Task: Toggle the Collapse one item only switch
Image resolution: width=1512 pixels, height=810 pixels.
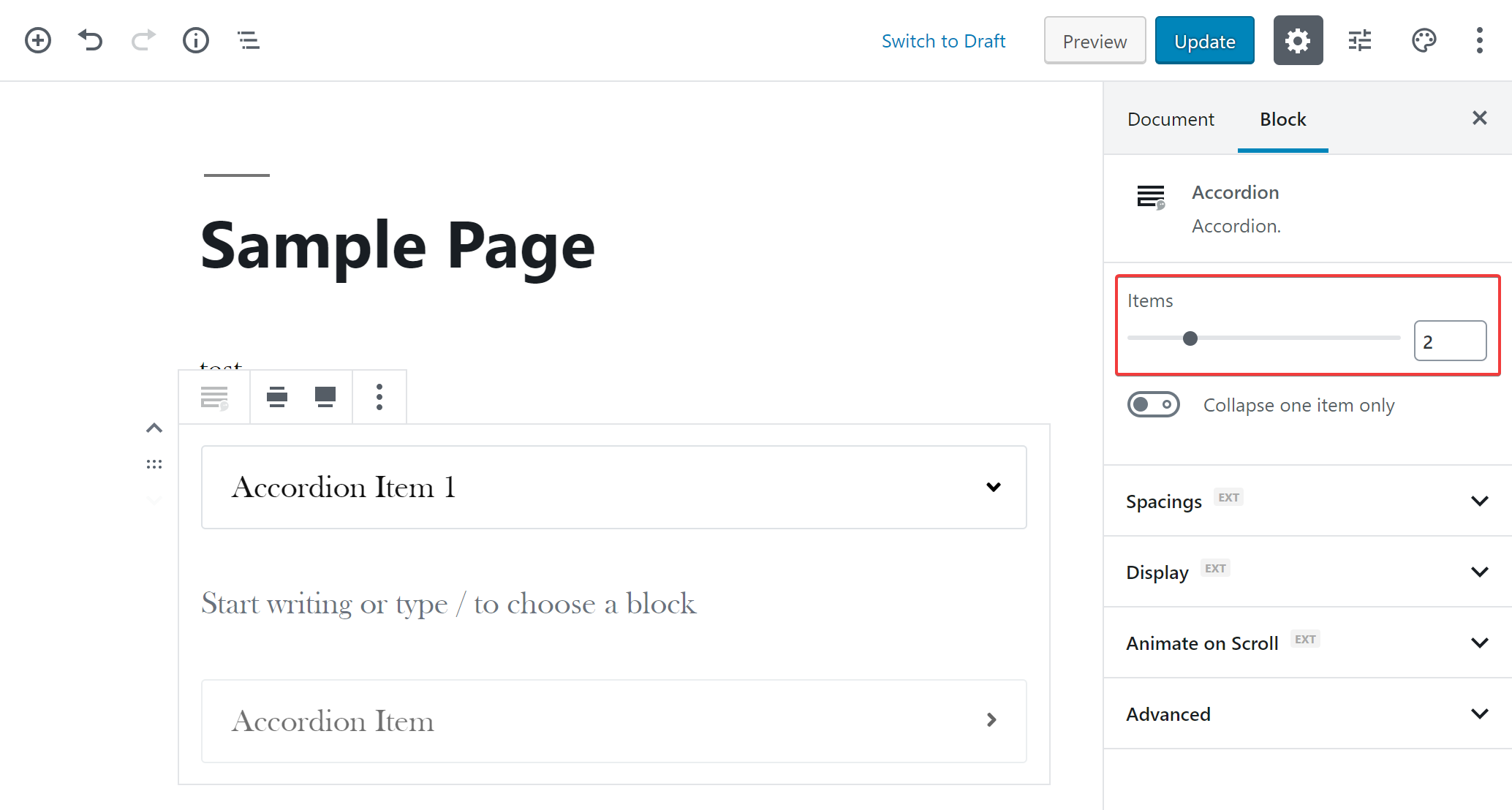Action: [x=1152, y=405]
